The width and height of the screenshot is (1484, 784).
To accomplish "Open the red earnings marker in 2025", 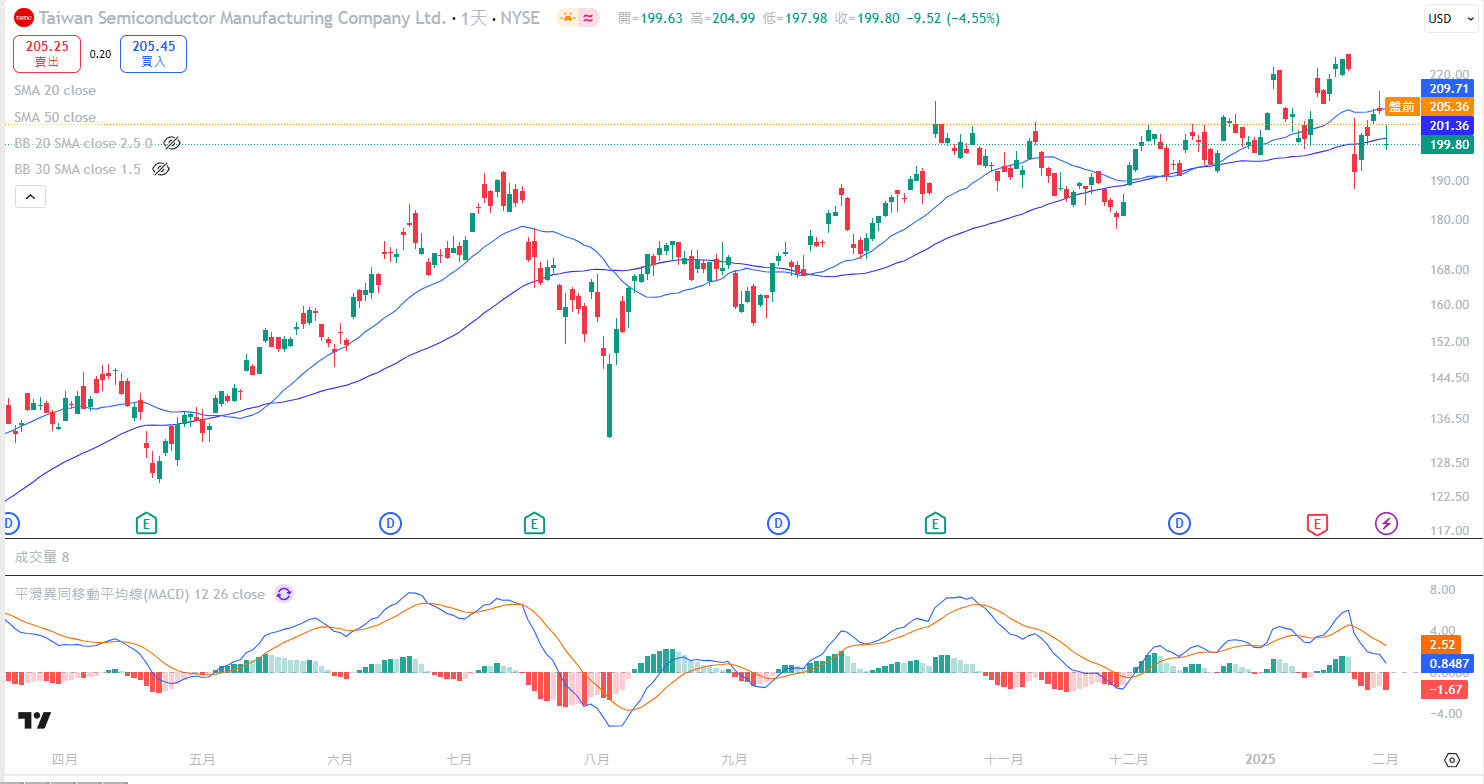I will coord(1318,523).
